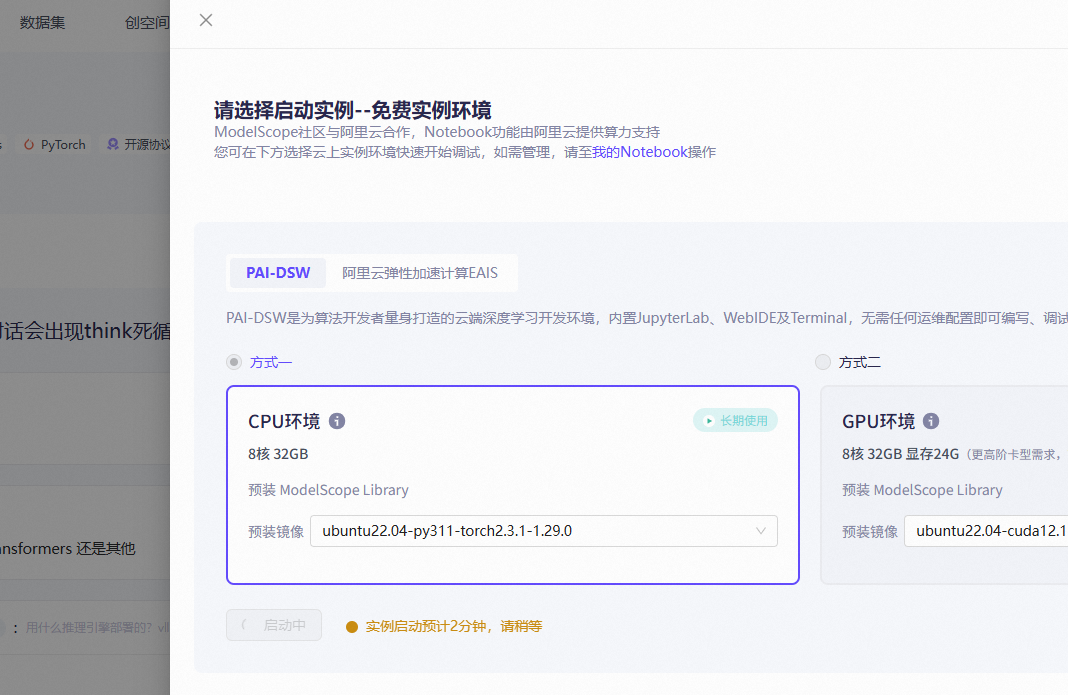Click the 开源协议 license icon
Viewport: 1068px width, 695px height.
tap(113, 144)
